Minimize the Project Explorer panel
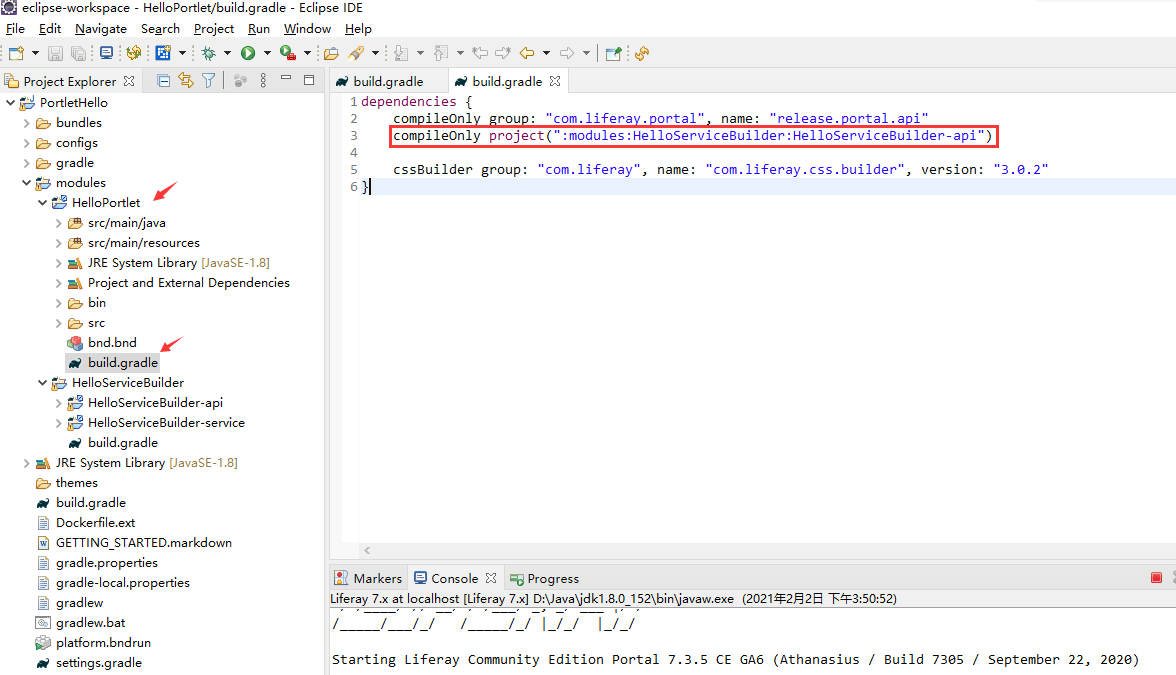Viewport: 1176px width, 675px height. (x=286, y=78)
